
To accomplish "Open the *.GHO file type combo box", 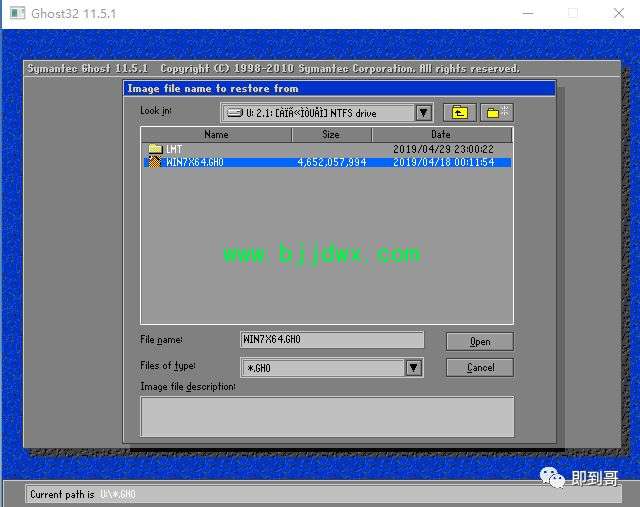I will click(331, 368).
